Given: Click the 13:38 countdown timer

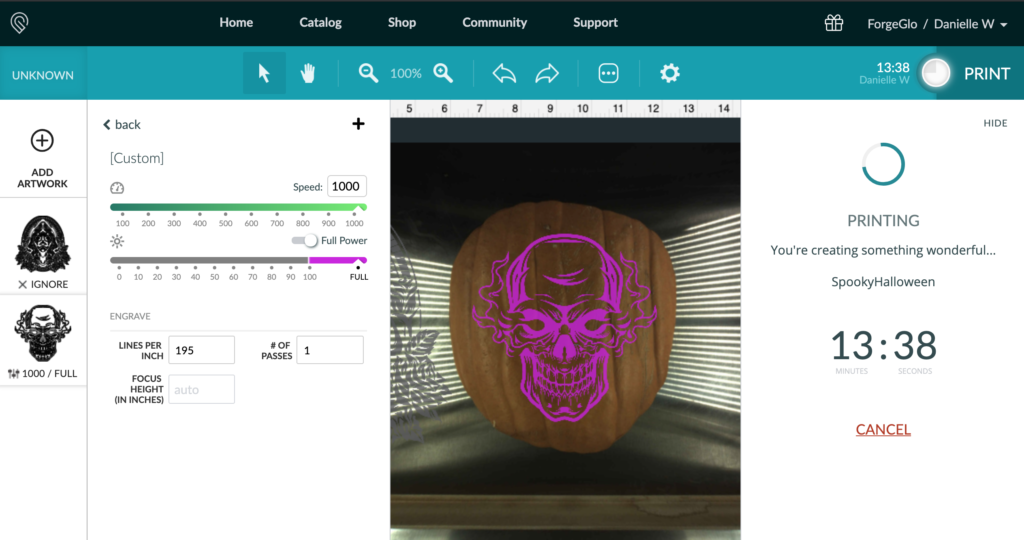Looking at the screenshot, I should pos(883,345).
